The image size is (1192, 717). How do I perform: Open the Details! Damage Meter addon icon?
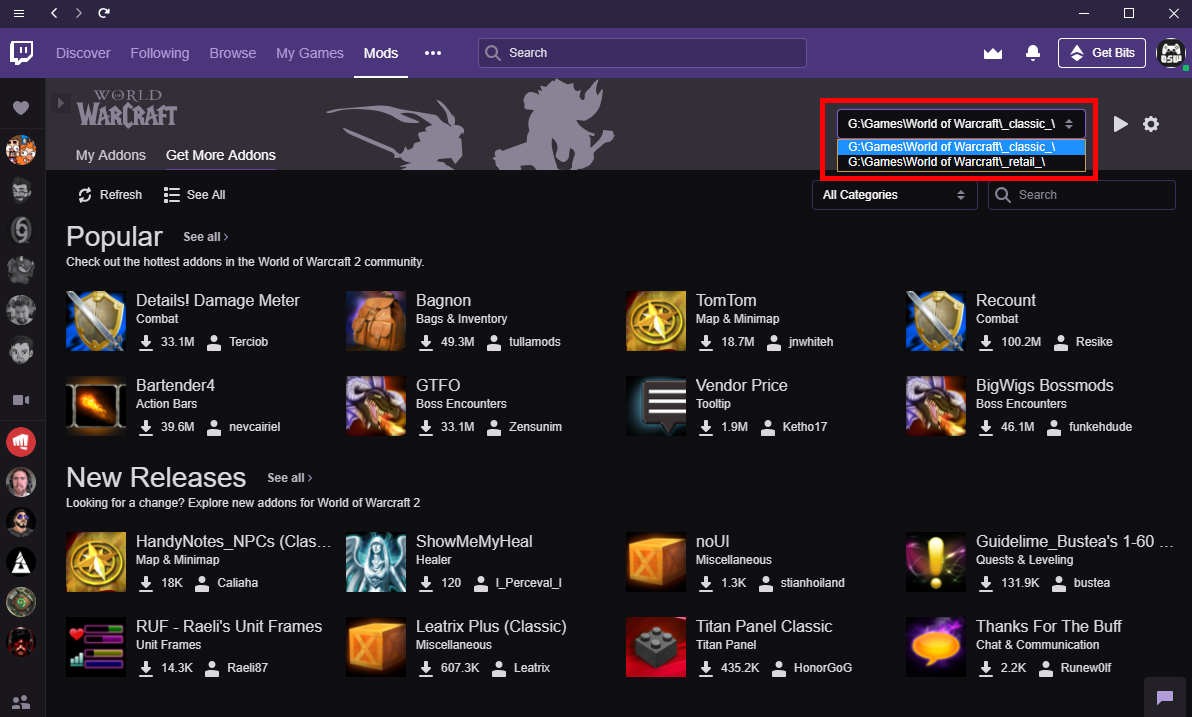tap(96, 321)
